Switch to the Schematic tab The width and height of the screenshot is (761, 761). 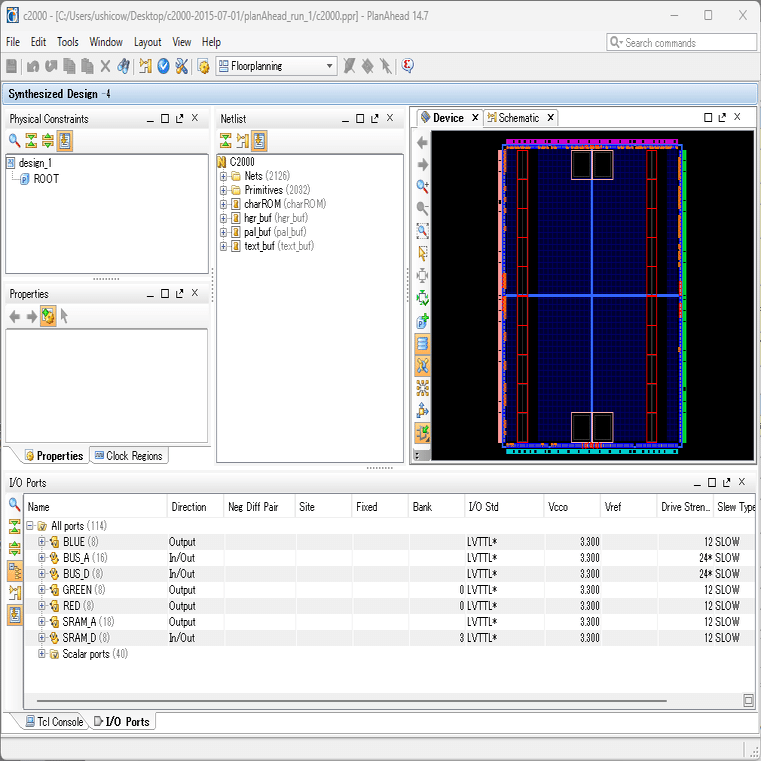pos(518,118)
